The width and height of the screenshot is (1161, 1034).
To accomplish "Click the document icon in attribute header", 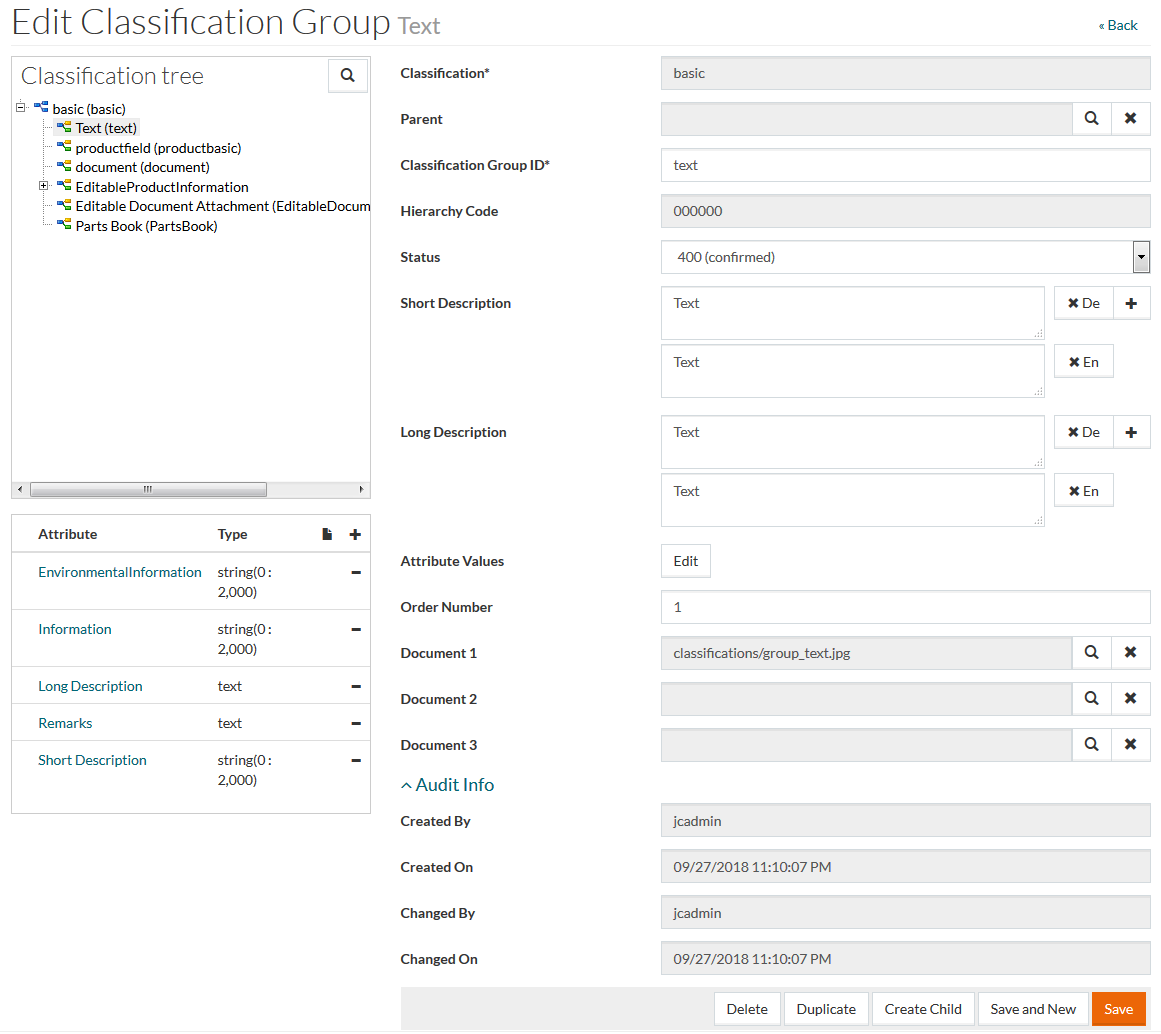I will click(x=327, y=535).
